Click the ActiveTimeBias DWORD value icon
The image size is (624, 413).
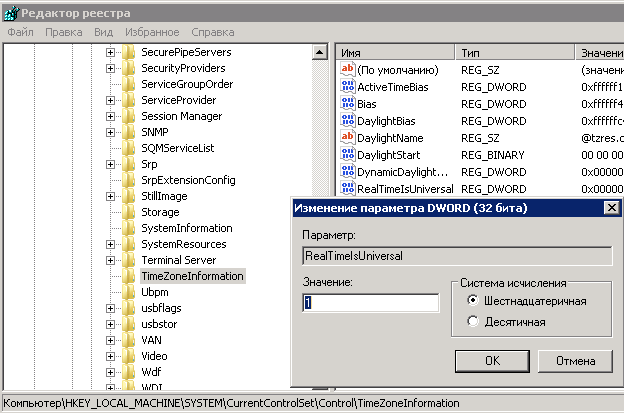coord(348,87)
